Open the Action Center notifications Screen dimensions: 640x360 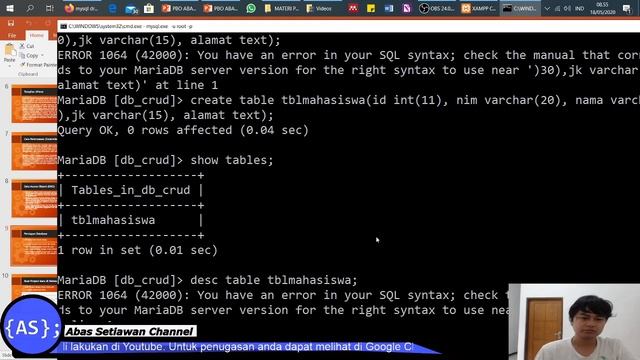click(627, 8)
